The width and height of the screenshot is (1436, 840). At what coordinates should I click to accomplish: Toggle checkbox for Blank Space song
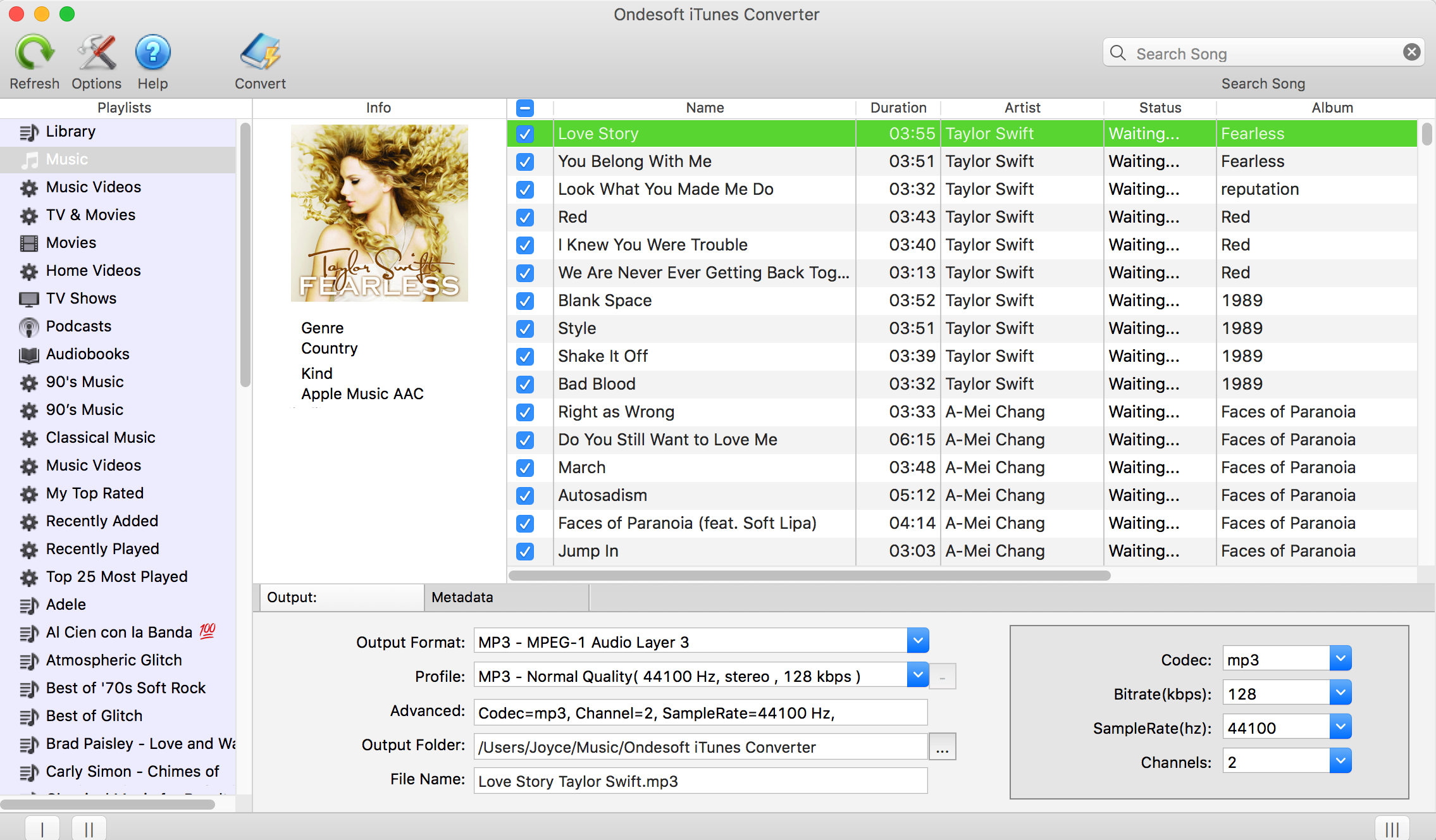[525, 300]
